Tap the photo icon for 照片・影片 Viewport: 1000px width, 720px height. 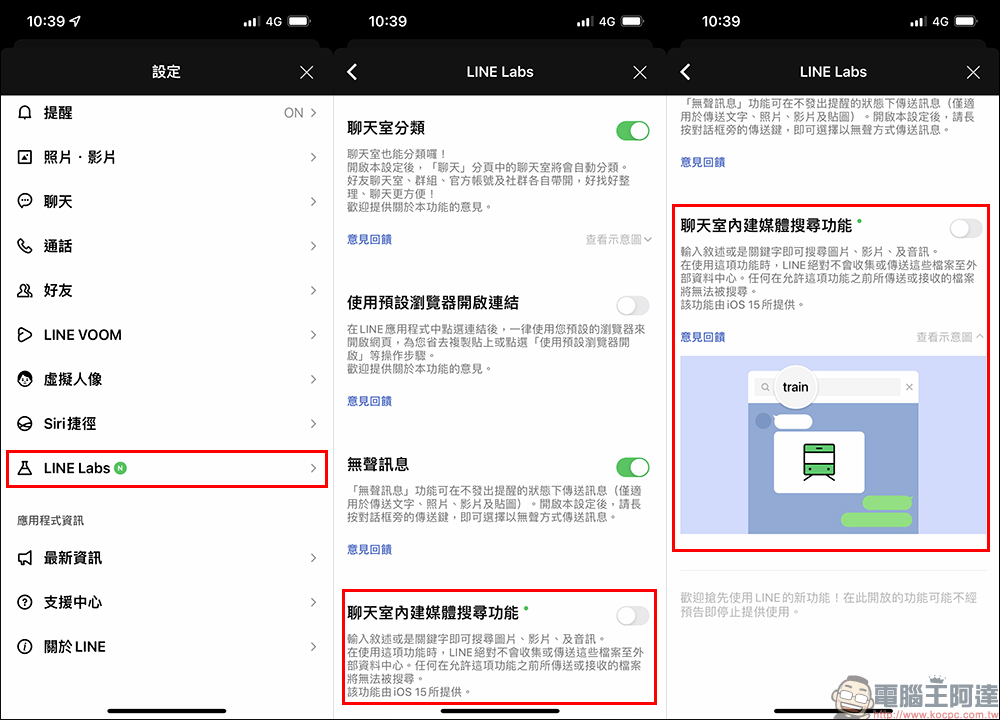pos(25,157)
